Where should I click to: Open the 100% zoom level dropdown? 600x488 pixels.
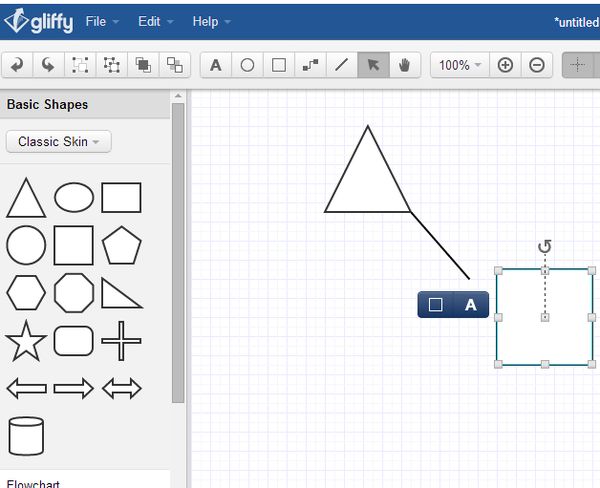(x=460, y=65)
